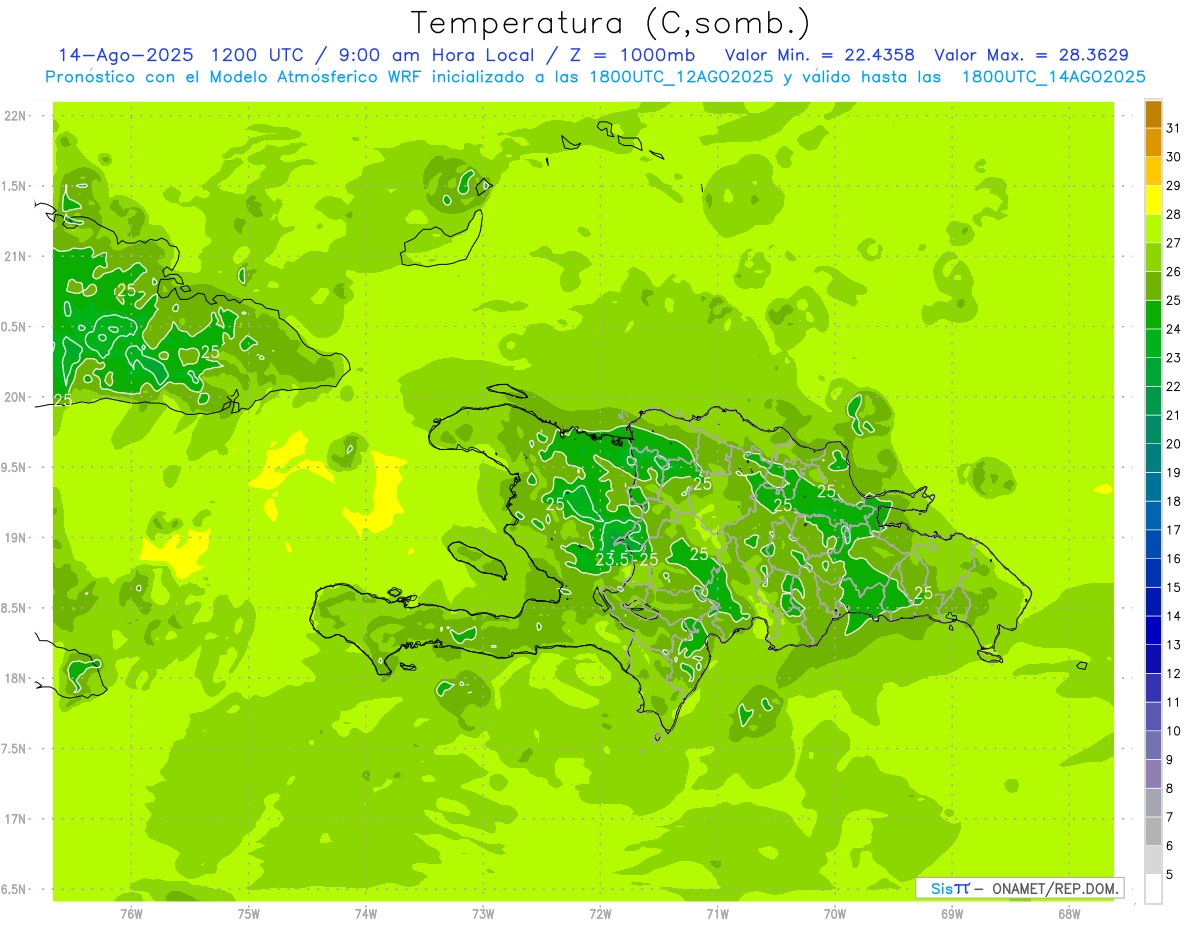
Task: Click the dark orange swatch above 31
Action: (1153, 115)
